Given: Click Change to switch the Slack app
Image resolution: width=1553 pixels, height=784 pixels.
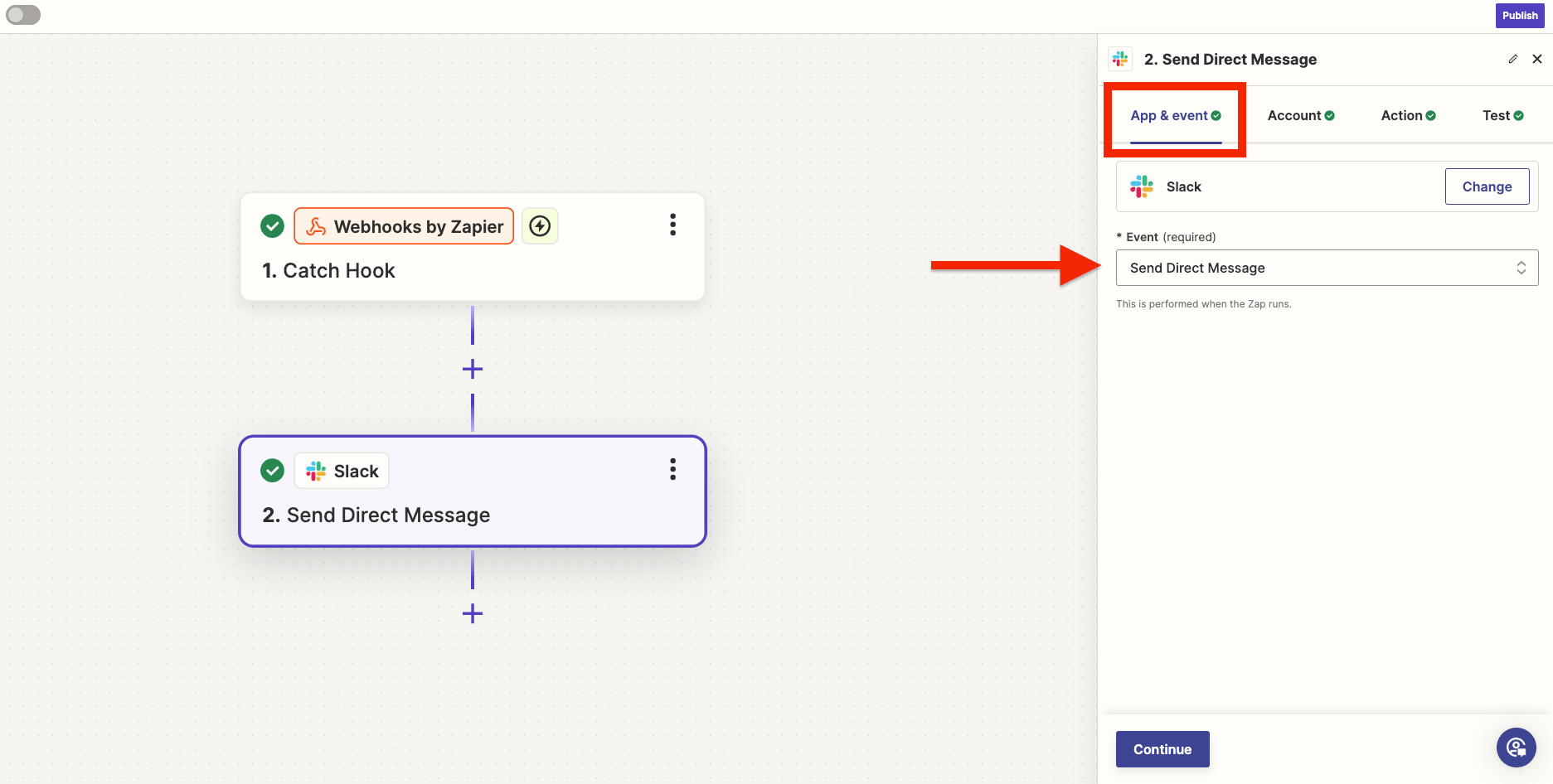Looking at the screenshot, I should [1487, 186].
